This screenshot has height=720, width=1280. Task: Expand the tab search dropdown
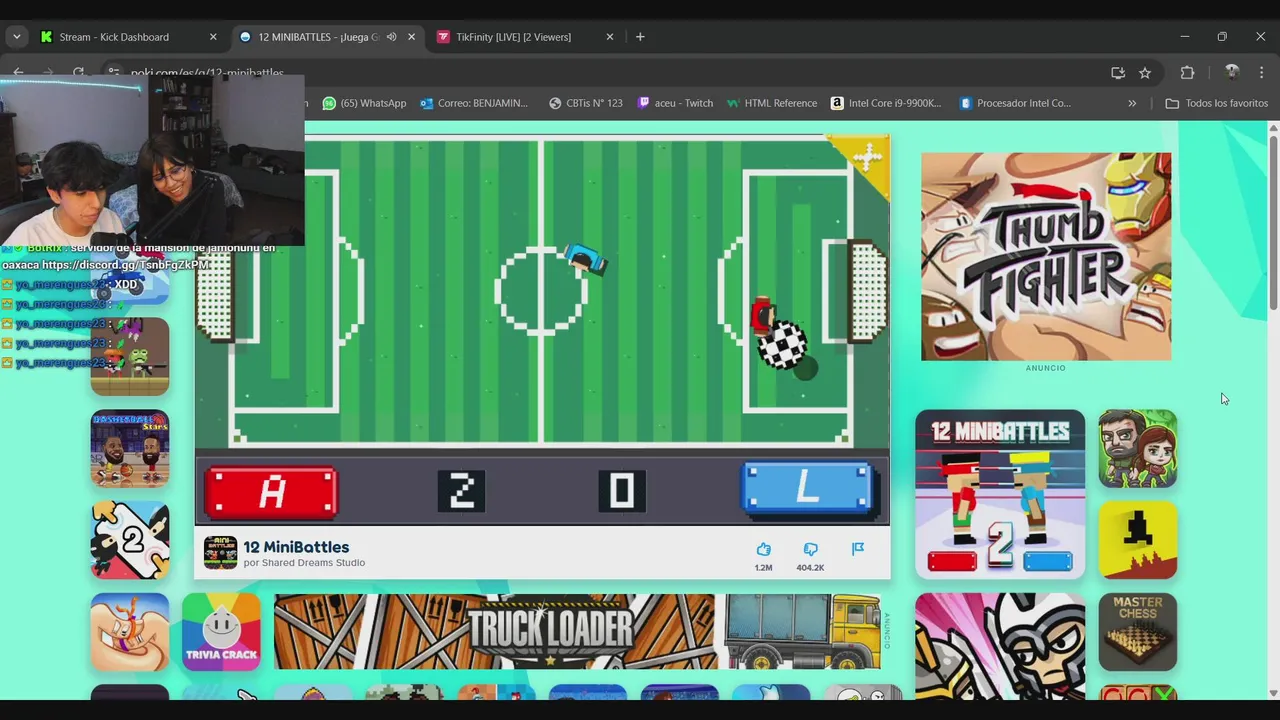coord(16,37)
